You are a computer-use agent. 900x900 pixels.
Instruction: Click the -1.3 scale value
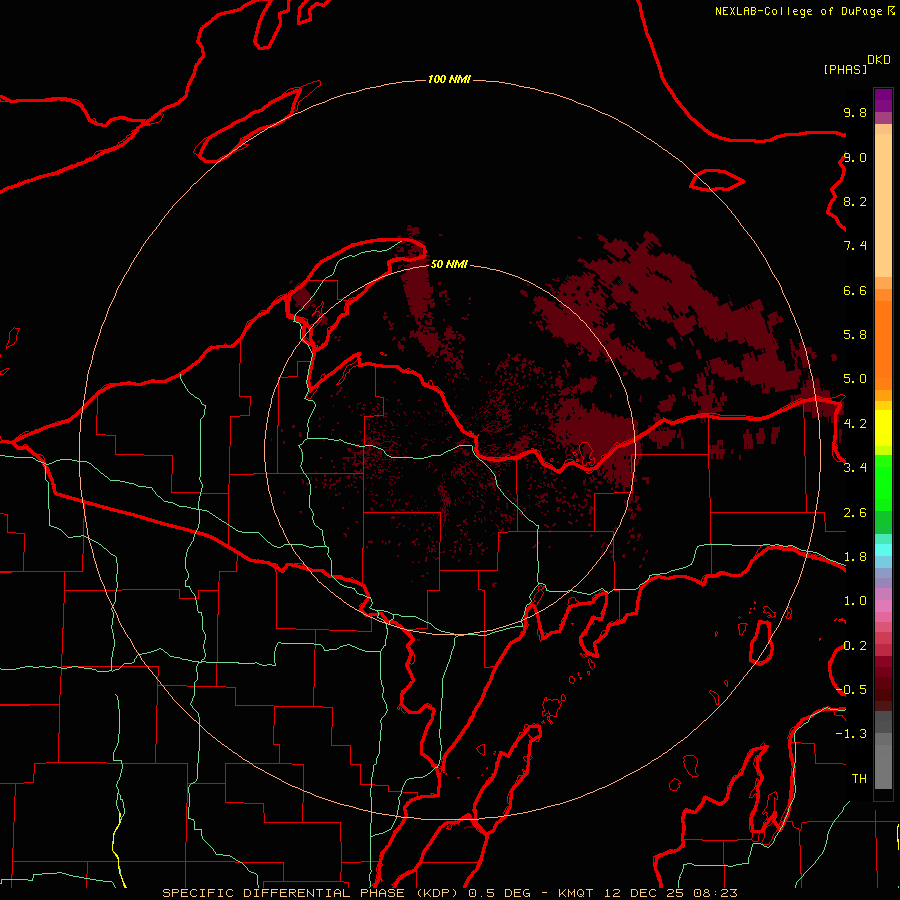[x=852, y=734]
